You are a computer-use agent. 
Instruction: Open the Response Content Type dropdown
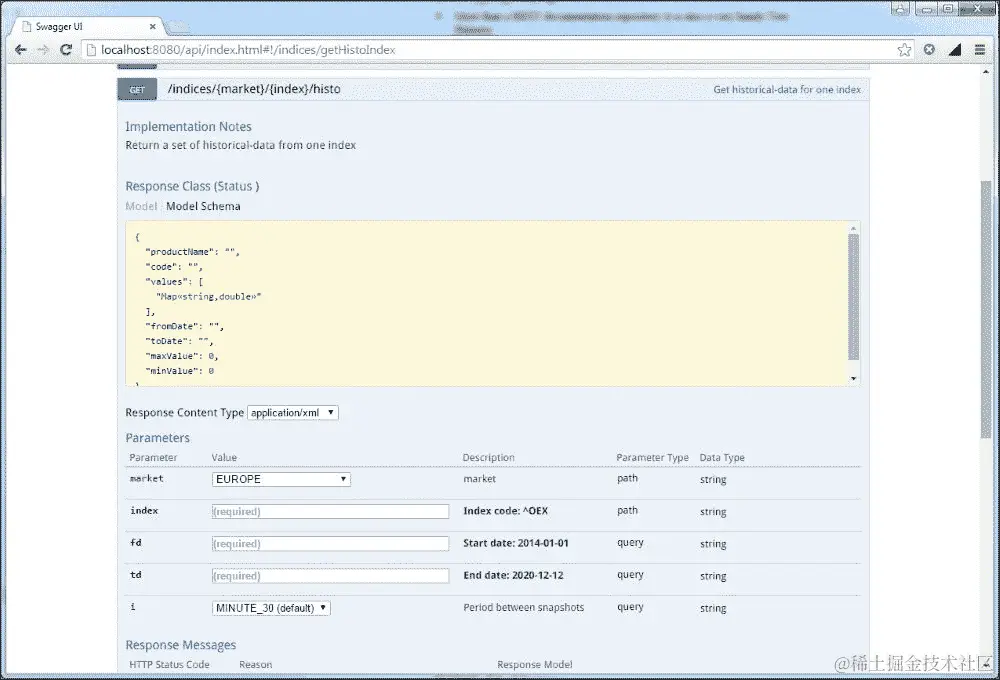[293, 413]
